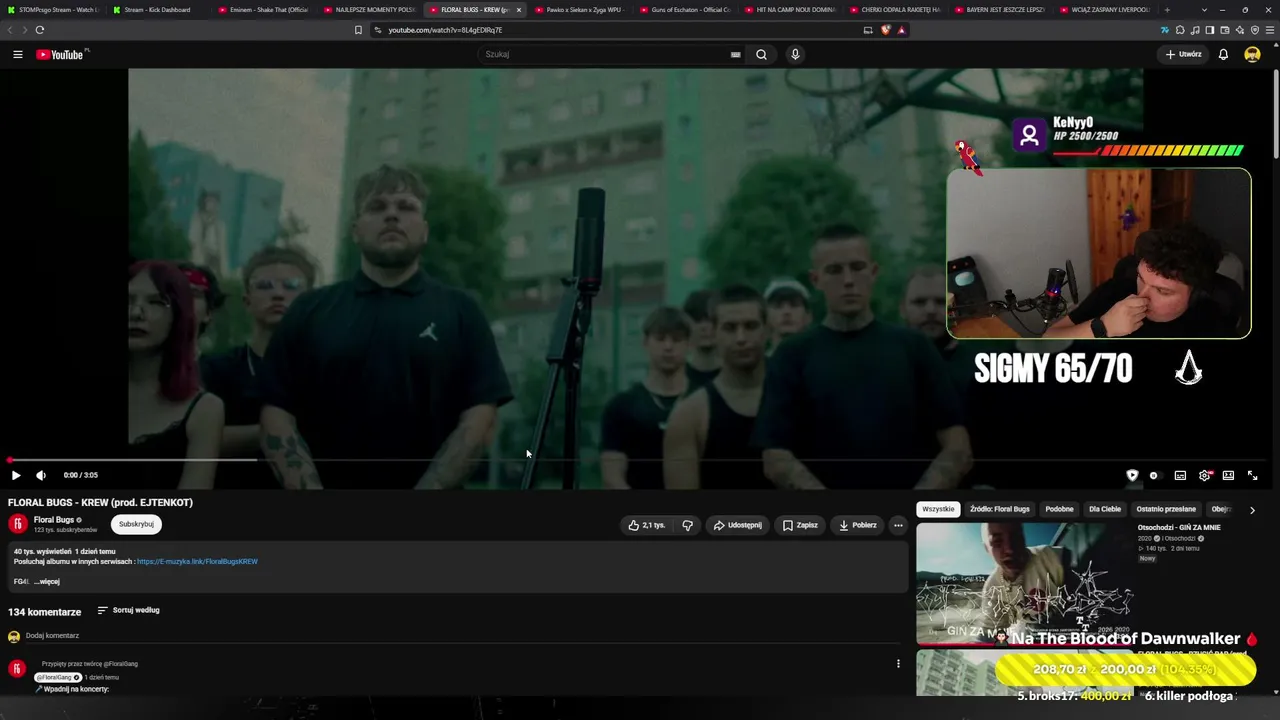
Task: Open the E-muzyka album link
Action: (x=197, y=562)
